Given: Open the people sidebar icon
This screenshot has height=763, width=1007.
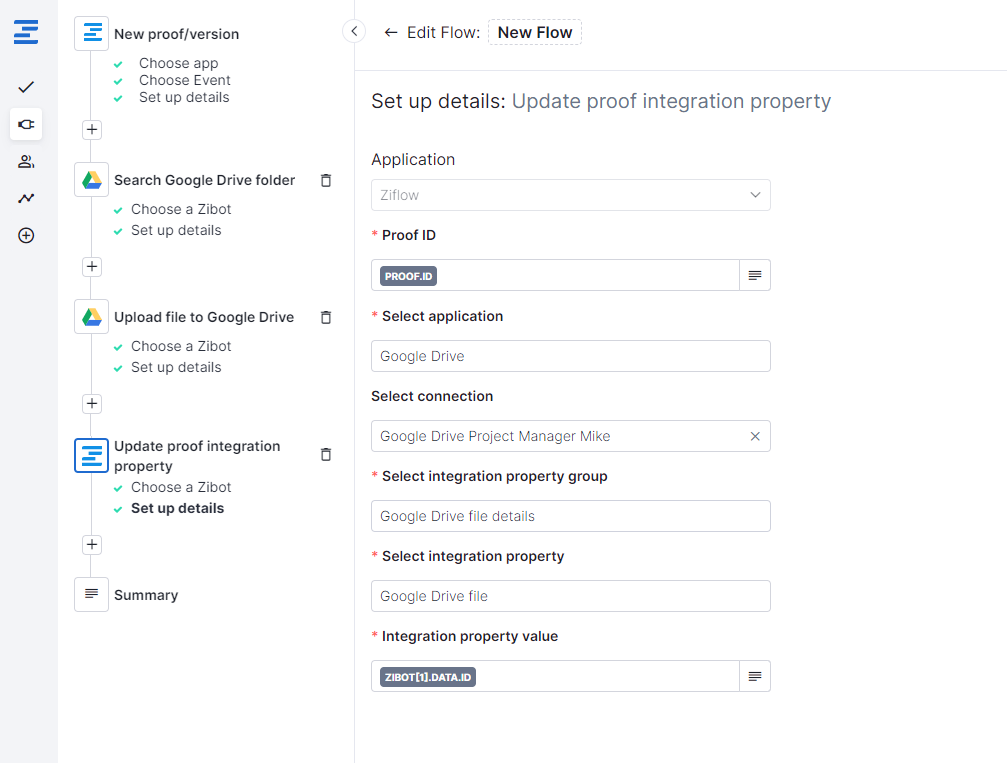Looking at the screenshot, I should [x=26, y=161].
